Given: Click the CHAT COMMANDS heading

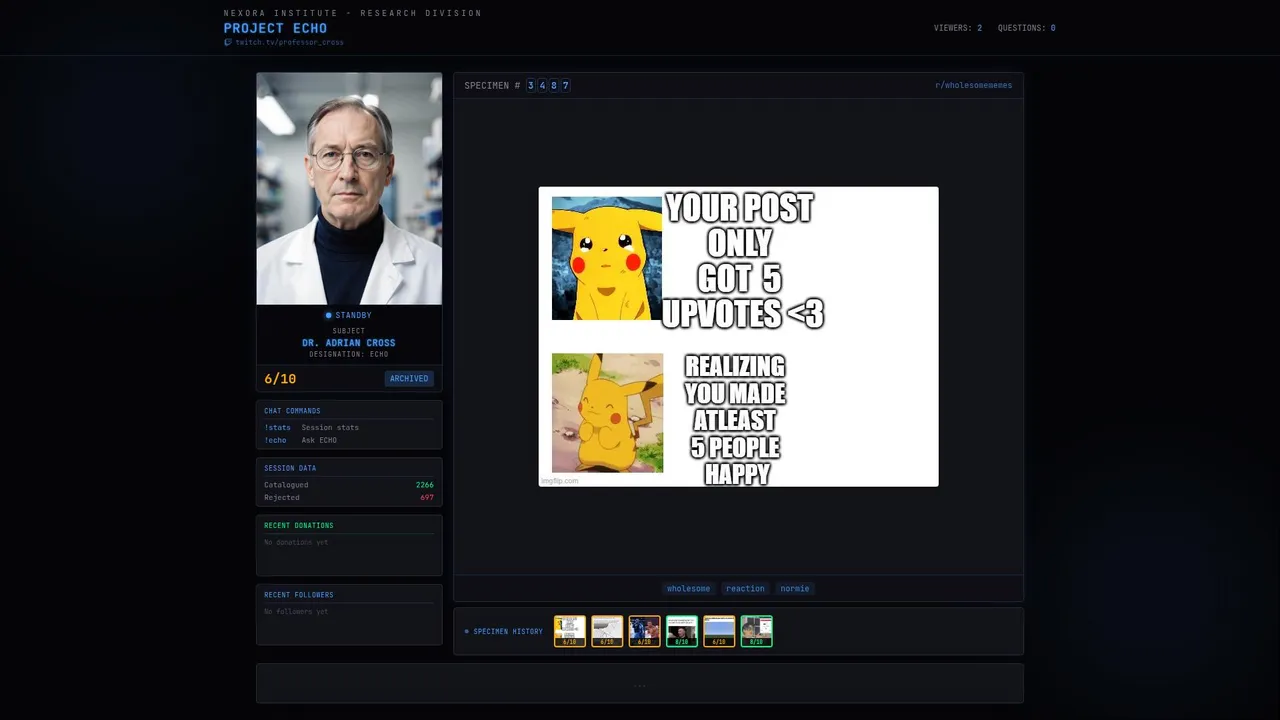Looking at the screenshot, I should coord(292,411).
